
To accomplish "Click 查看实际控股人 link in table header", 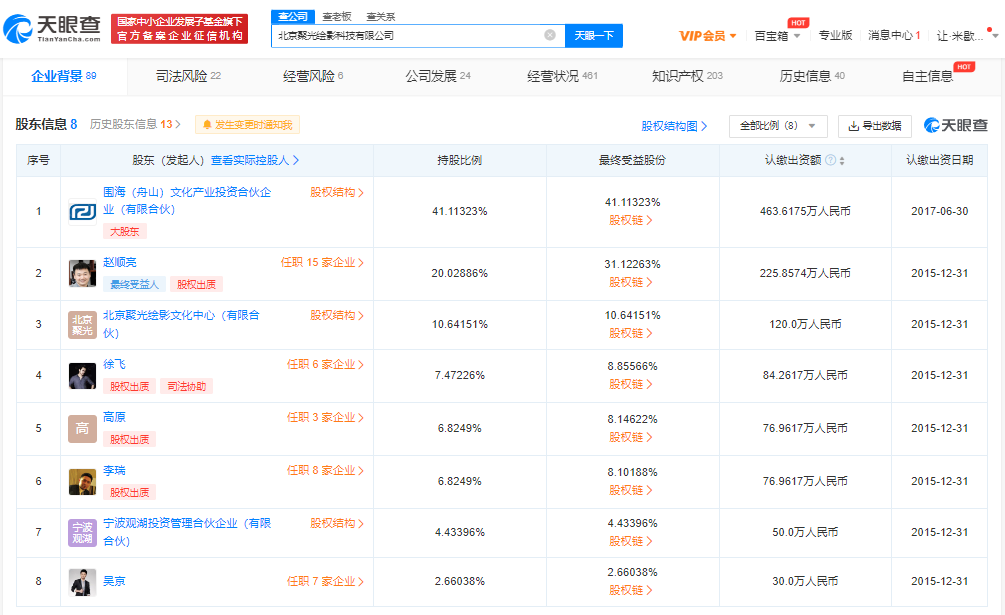I will point(255,160).
